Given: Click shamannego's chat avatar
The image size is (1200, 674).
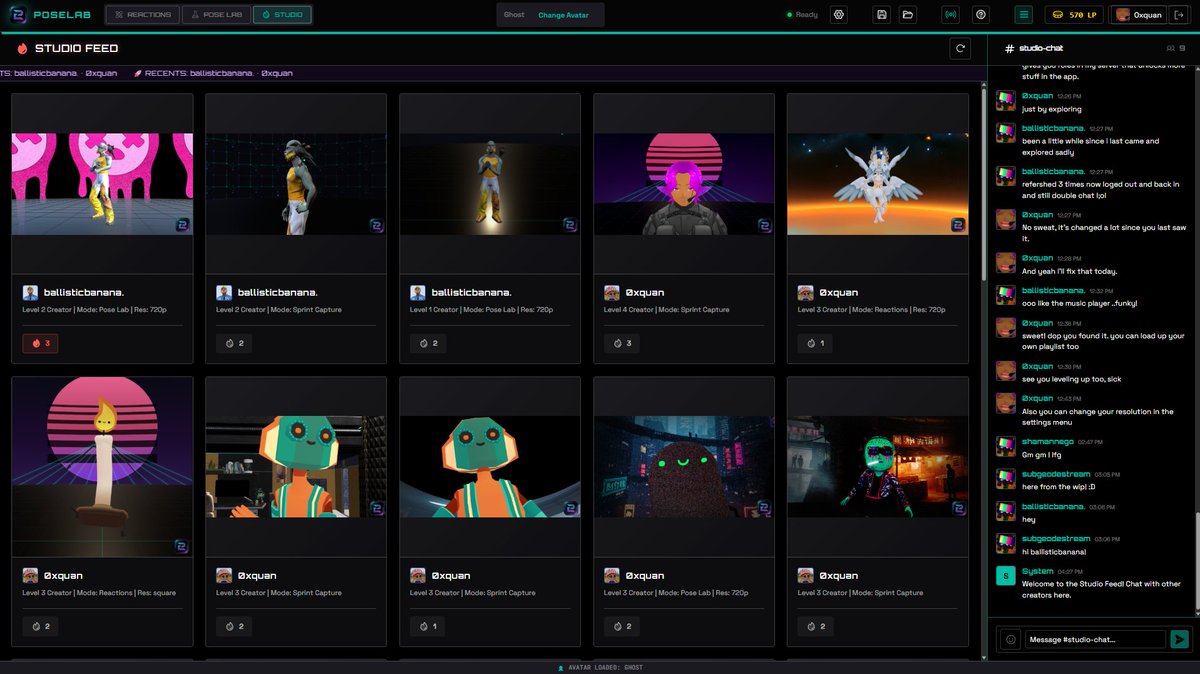Looking at the screenshot, I should pos(1005,446).
